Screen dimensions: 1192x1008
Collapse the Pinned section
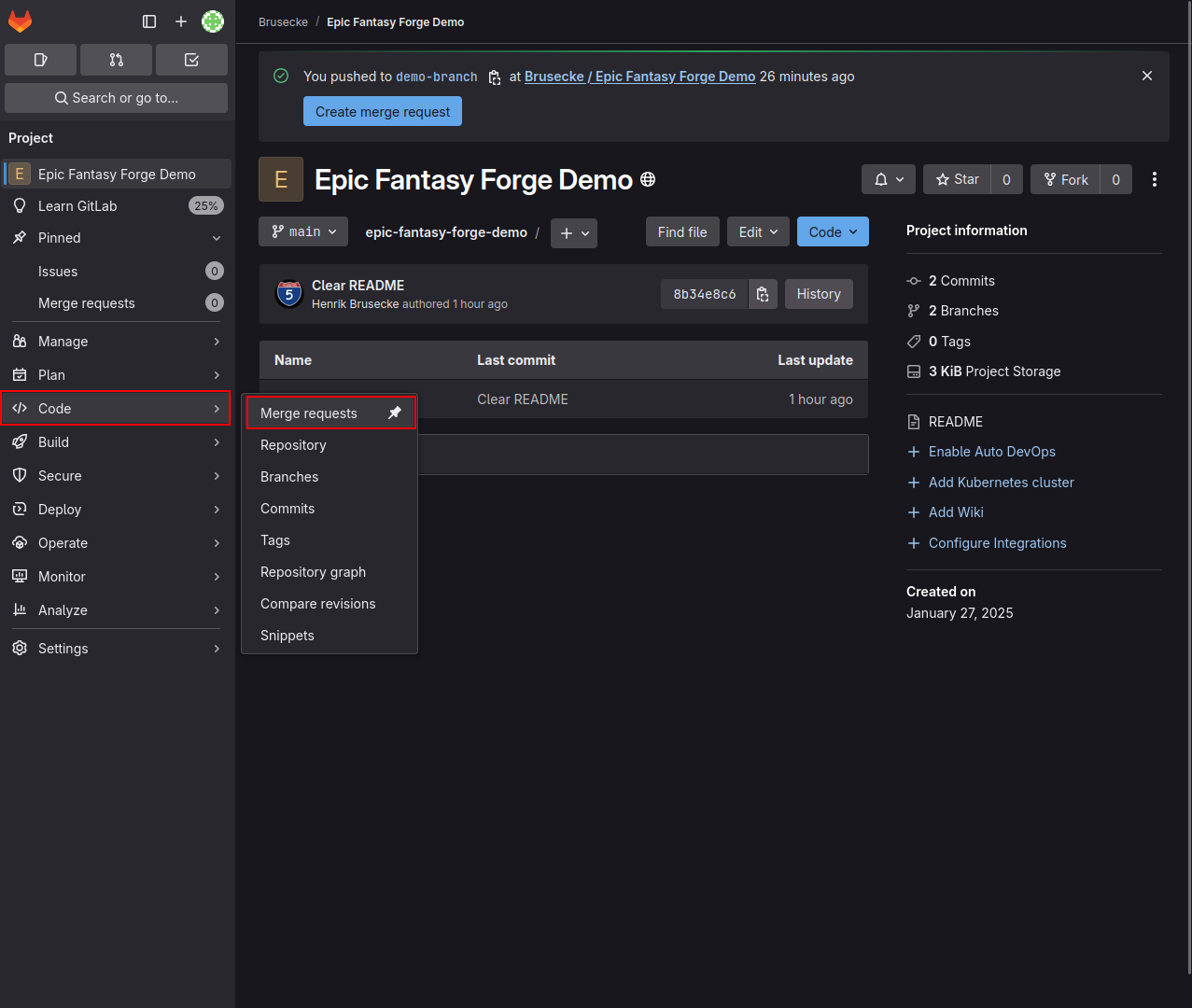pyautogui.click(x=117, y=238)
